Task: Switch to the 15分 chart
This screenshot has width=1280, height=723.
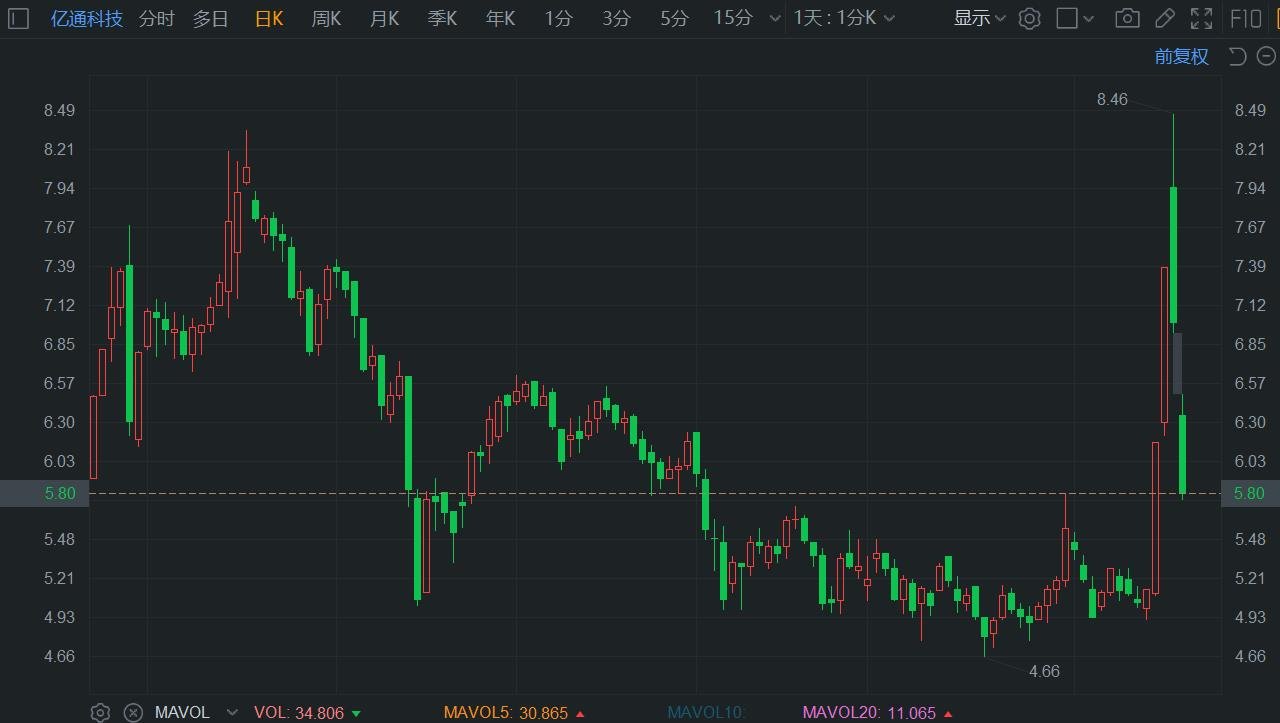Action: tap(733, 18)
